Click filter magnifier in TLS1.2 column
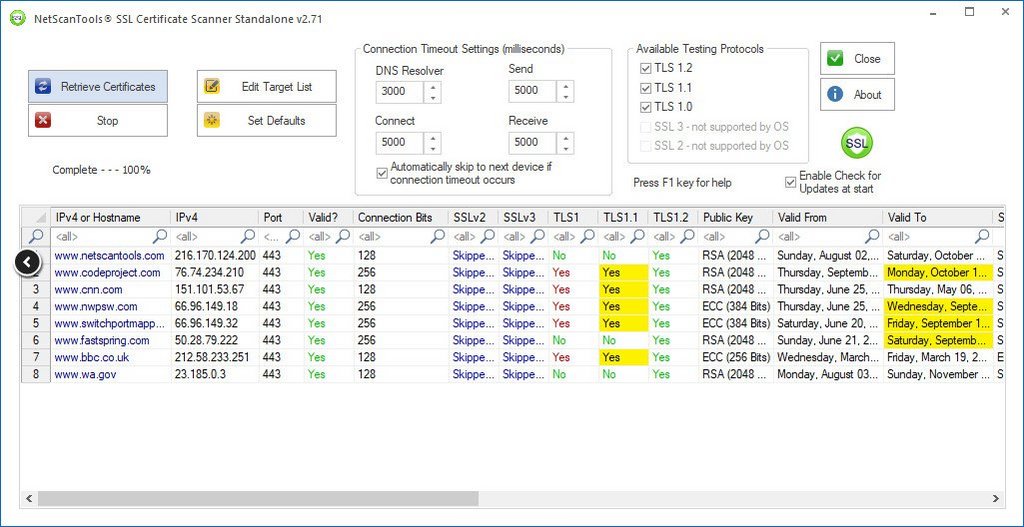This screenshot has width=1024, height=527. click(x=688, y=236)
